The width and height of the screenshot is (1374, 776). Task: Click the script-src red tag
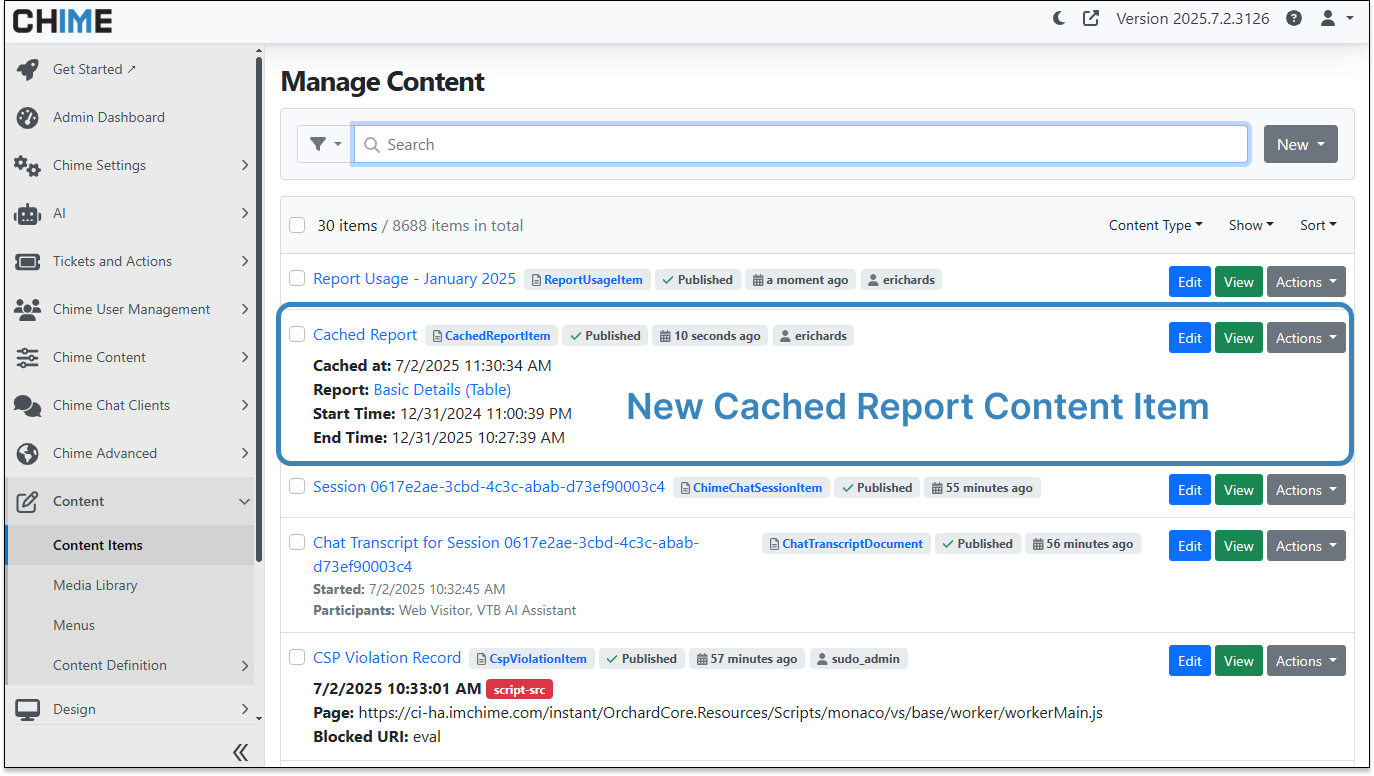coord(519,689)
